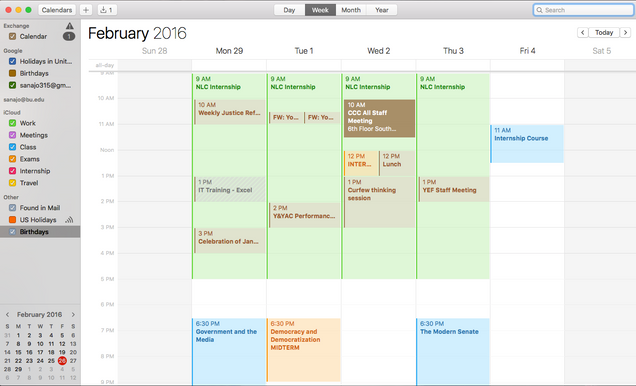Click the search magnifier icon
This screenshot has width=636, height=386.
[x=539, y=10]
